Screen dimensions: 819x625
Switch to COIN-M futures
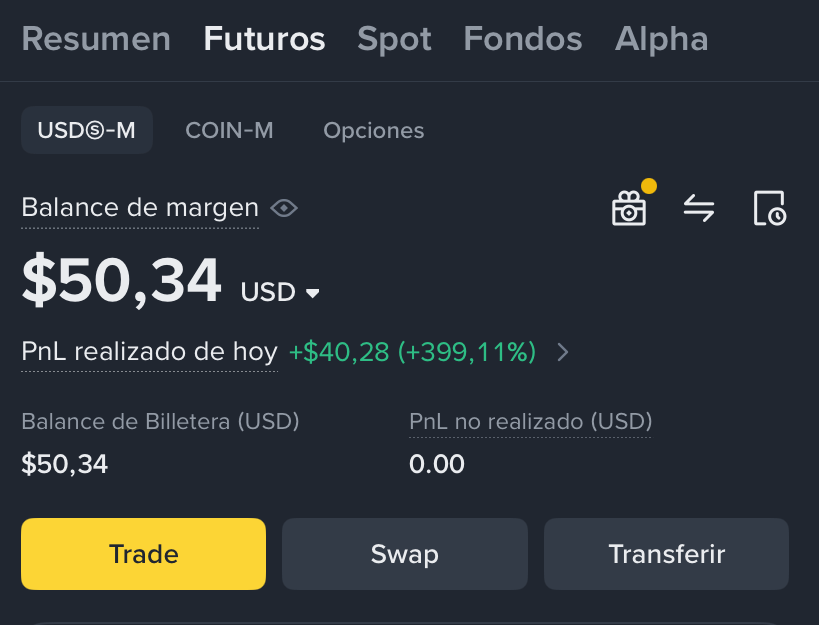[229, 130]
